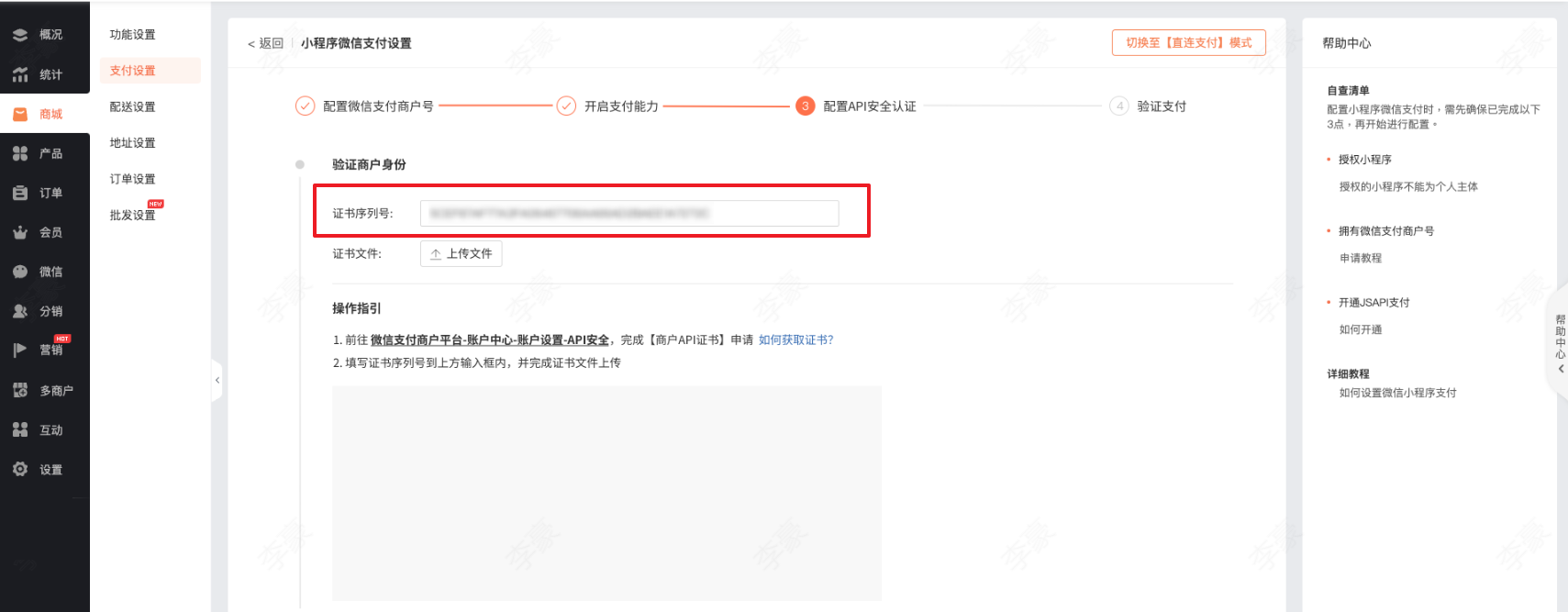
Task: Click 拥有微信支付商户号 checklist item
Action: click(x=1386, y=231)
